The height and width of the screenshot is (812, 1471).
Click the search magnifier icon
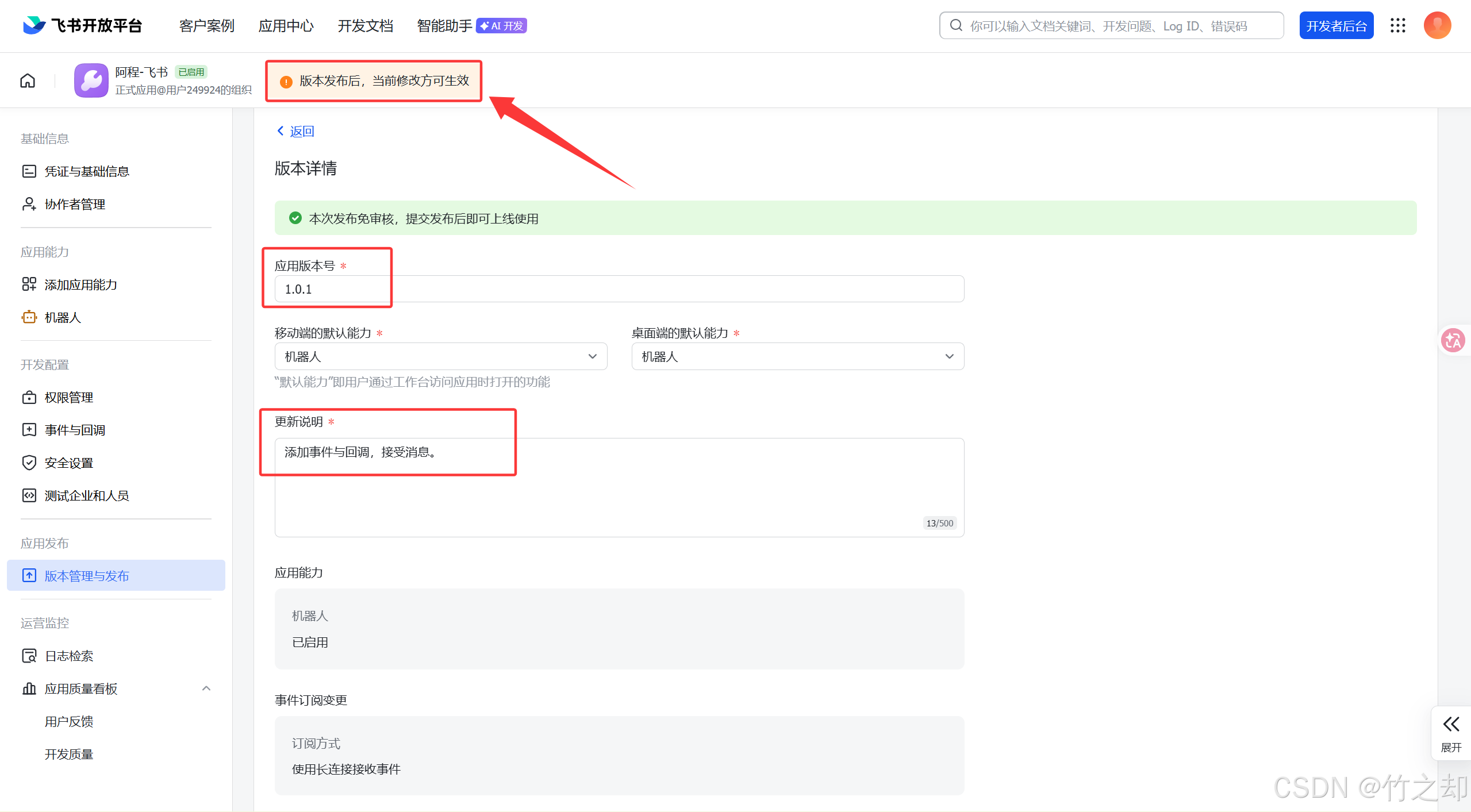pyautogui.click(x=956, y=26)
